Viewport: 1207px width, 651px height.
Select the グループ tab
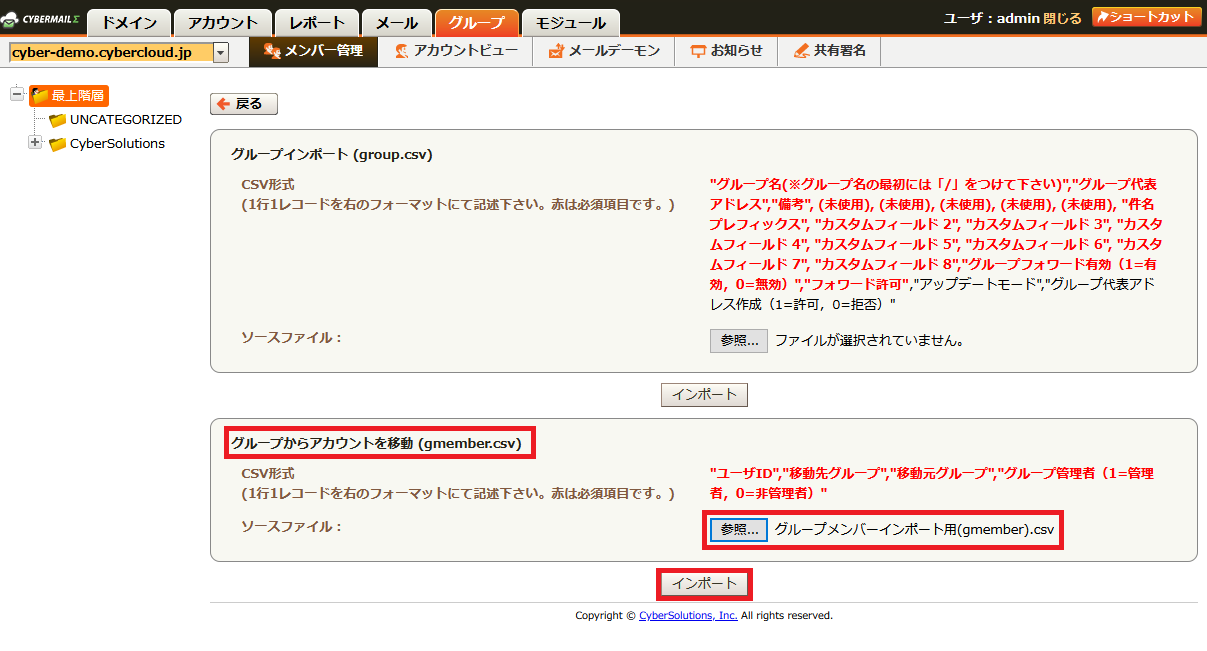477,22
